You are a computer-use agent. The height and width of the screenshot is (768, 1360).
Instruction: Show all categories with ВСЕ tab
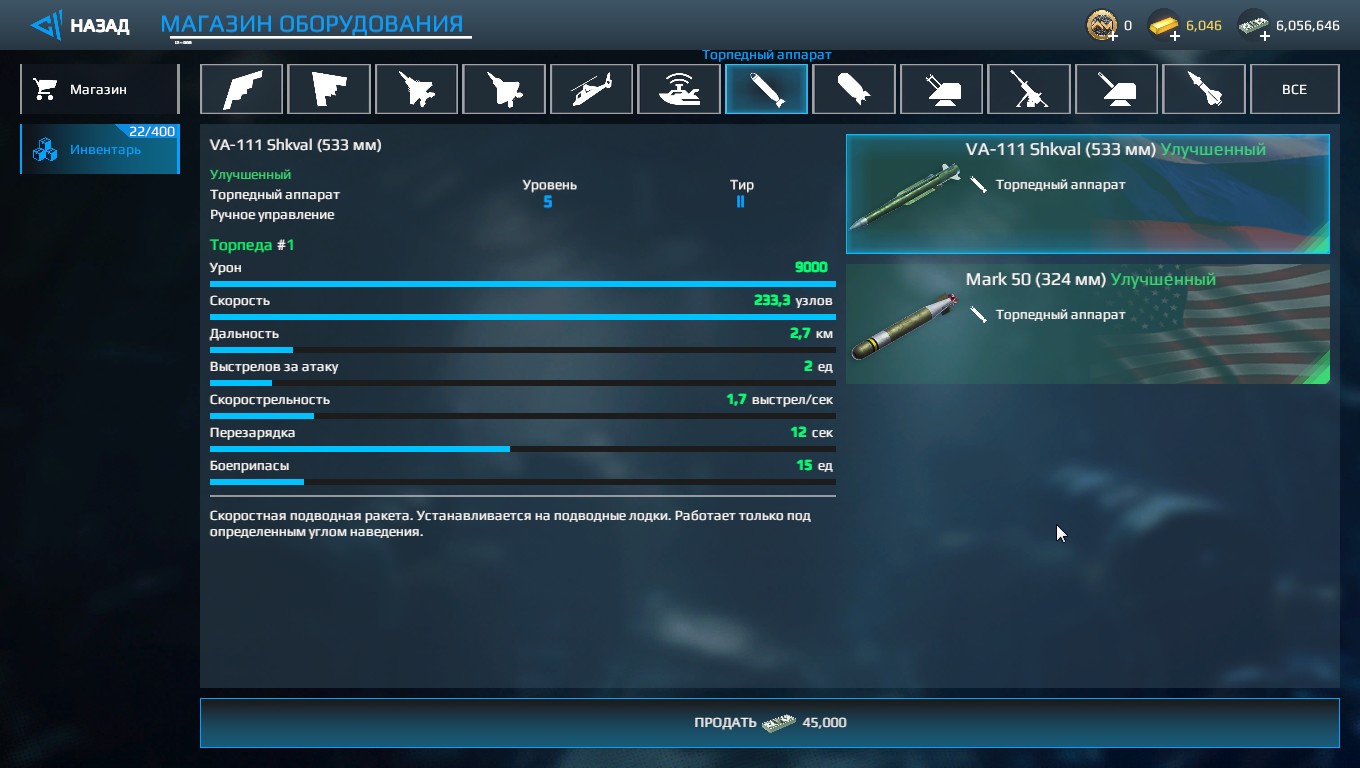(x=1294, y=89)
